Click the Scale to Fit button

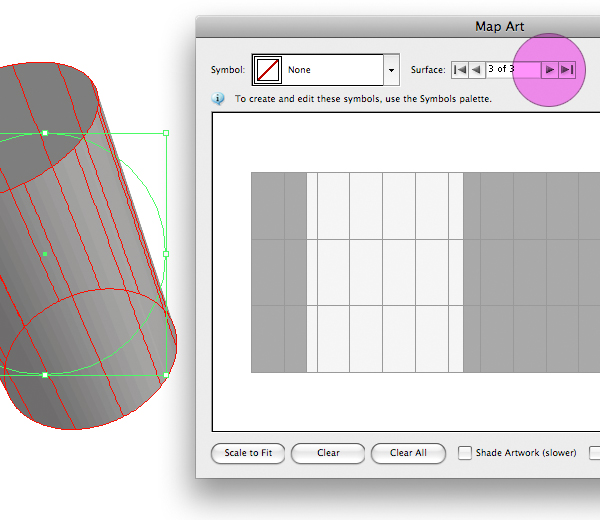click(248, 453)
